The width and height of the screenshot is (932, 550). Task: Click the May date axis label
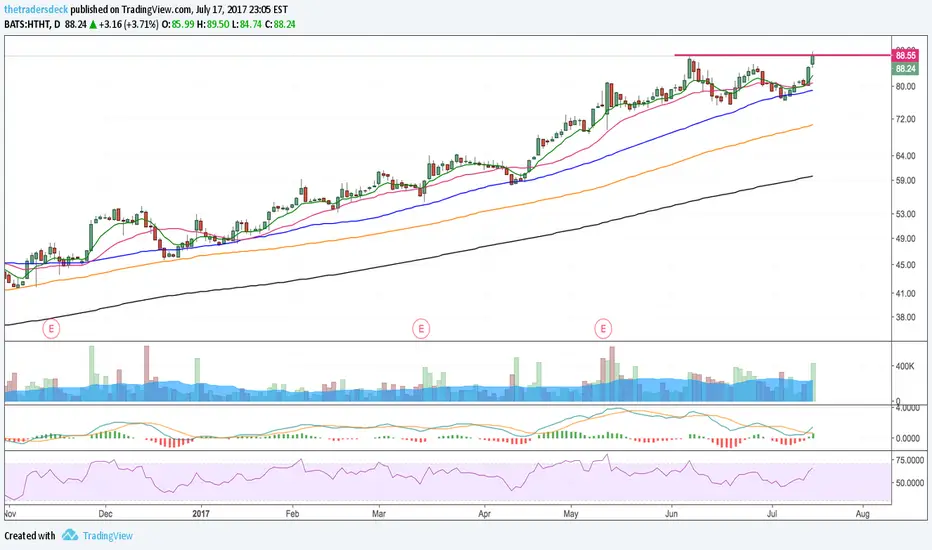pos(571,514)
